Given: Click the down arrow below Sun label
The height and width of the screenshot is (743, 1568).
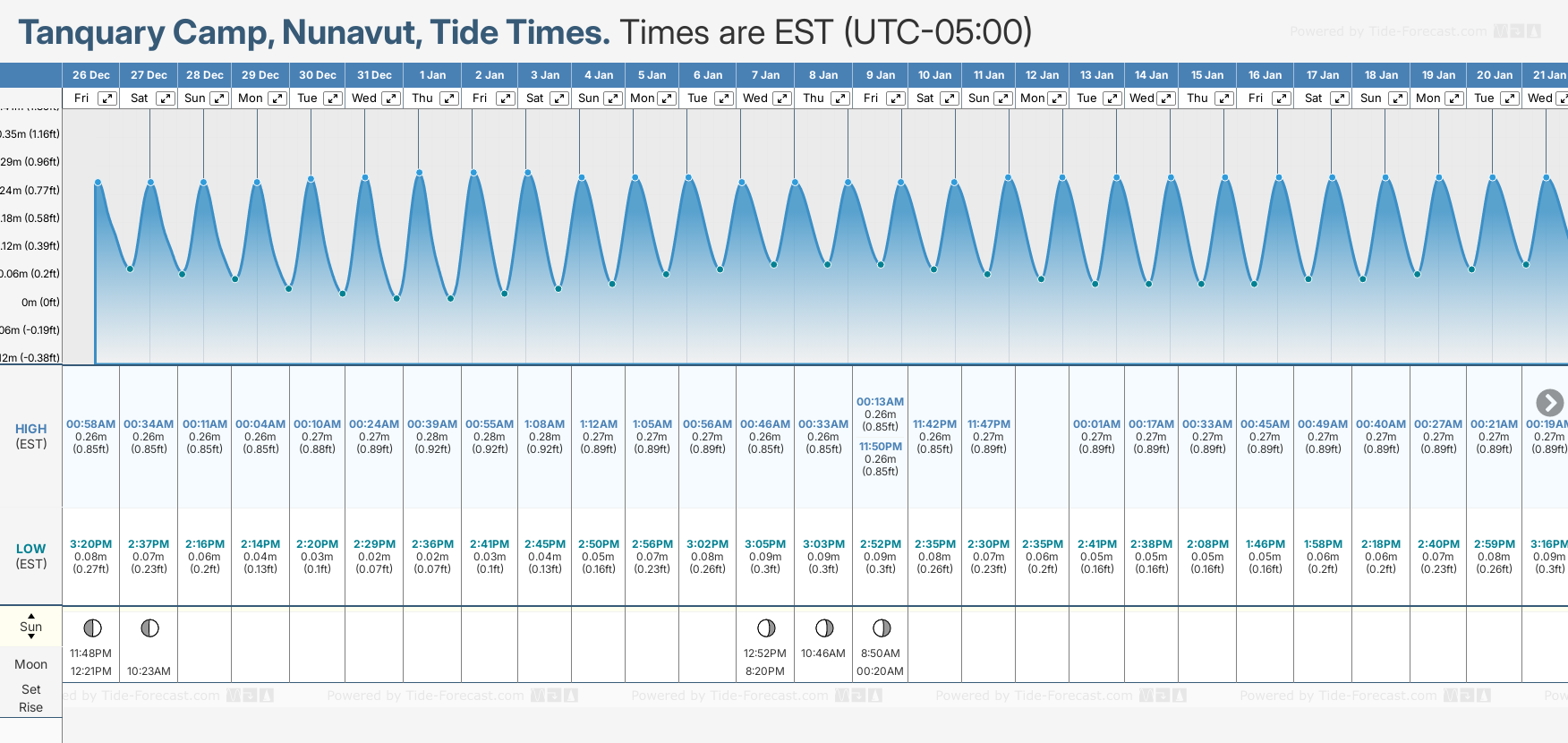Looking at the screenshot, I should pyautogui.click(x=31, y=636).
